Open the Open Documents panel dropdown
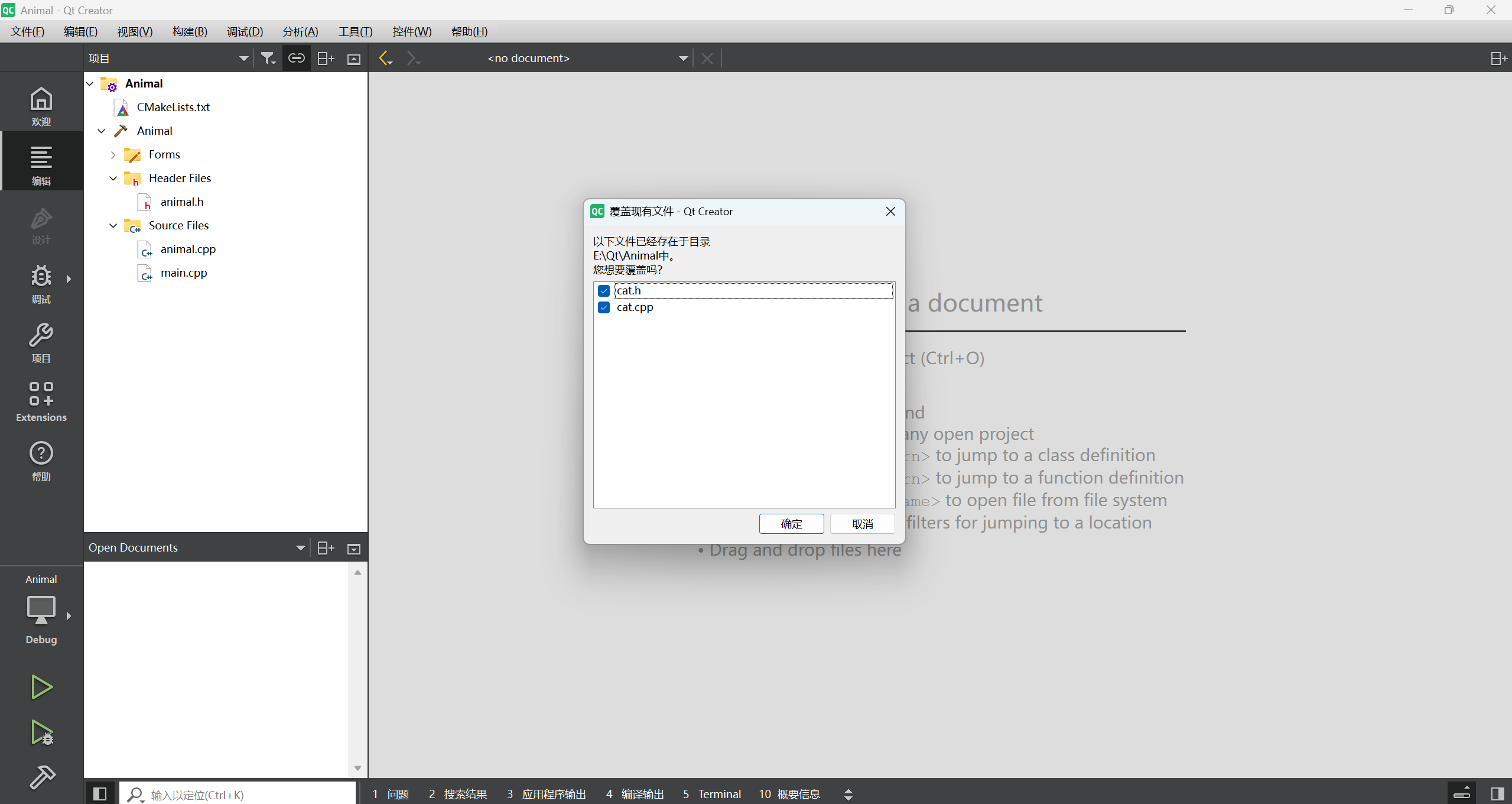Viewport: 1512px width, 804px height. [x=300, y=548]
